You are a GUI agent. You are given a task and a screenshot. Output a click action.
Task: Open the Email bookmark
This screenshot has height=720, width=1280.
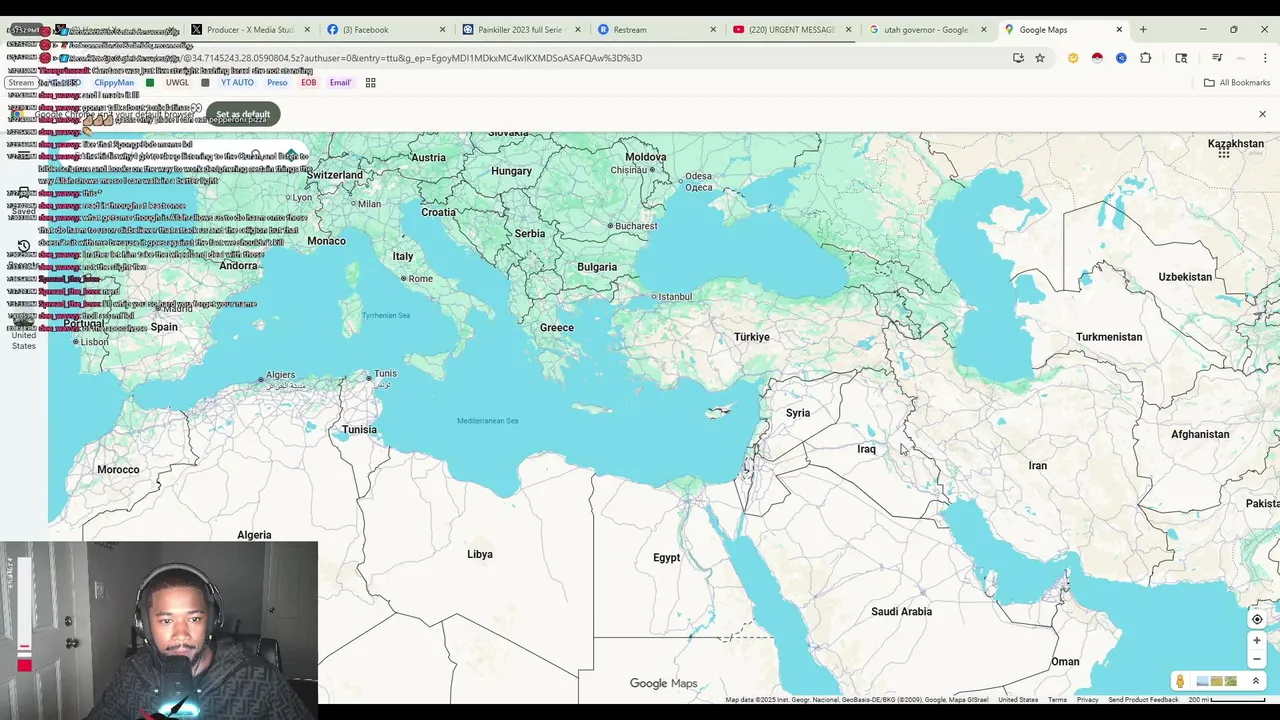click(x=340, y=83)
